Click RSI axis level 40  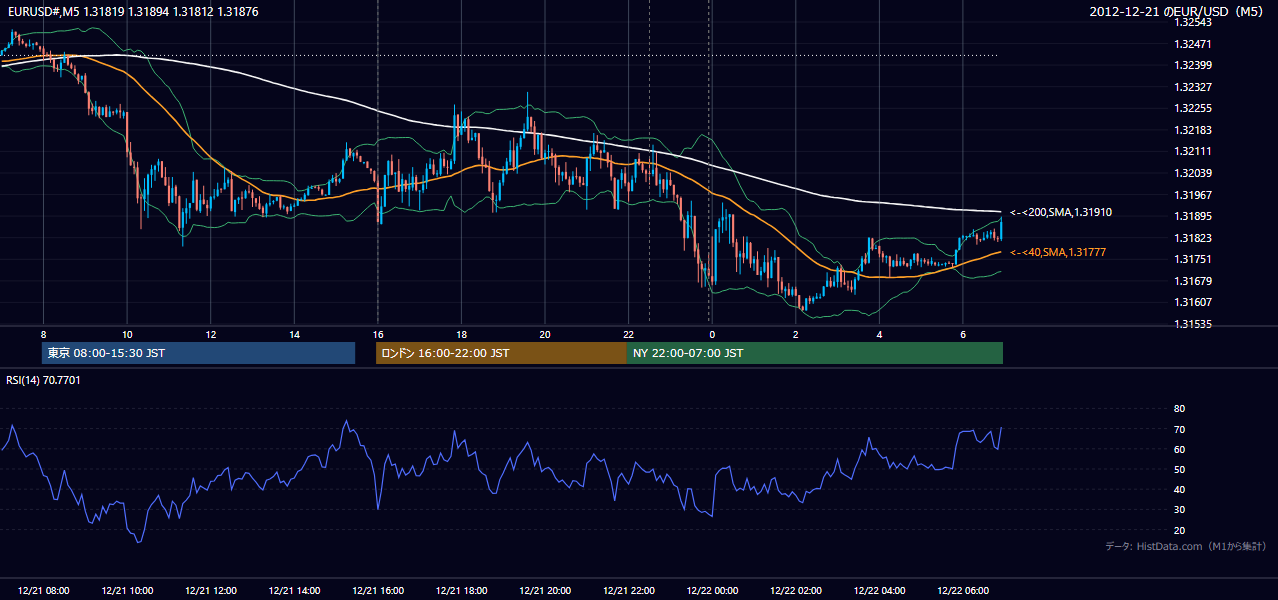point(1179,490)
